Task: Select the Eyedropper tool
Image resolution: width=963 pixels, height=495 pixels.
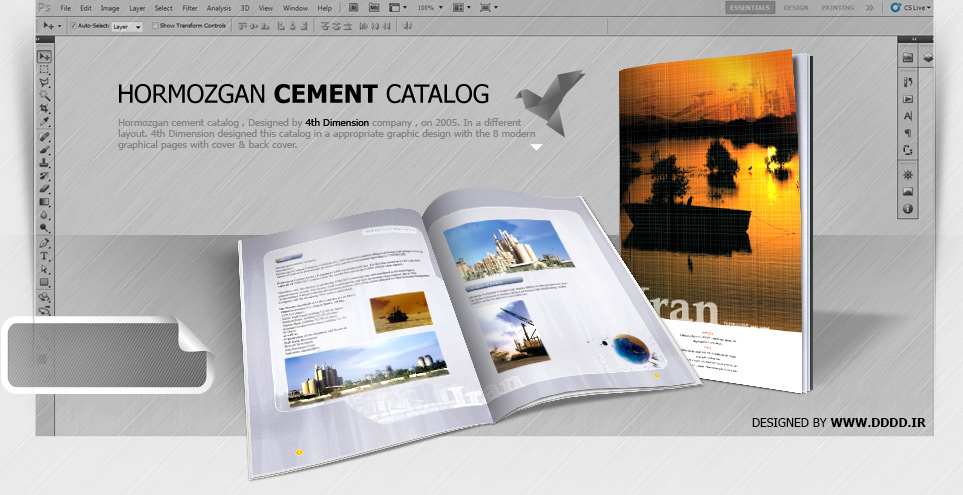Action: click(x=44, y=122)
